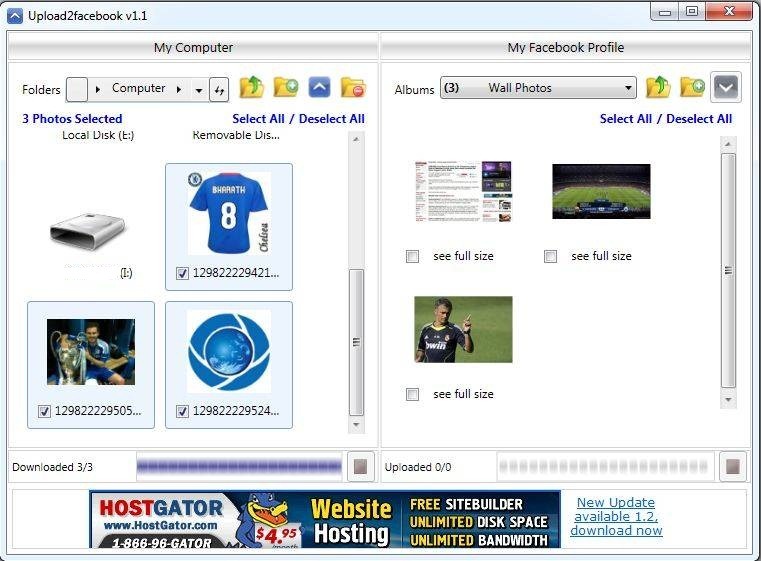Open the New Update available 1.2 link
The height and width of the screenshot is (561, 761).
(x=616, y=516)
